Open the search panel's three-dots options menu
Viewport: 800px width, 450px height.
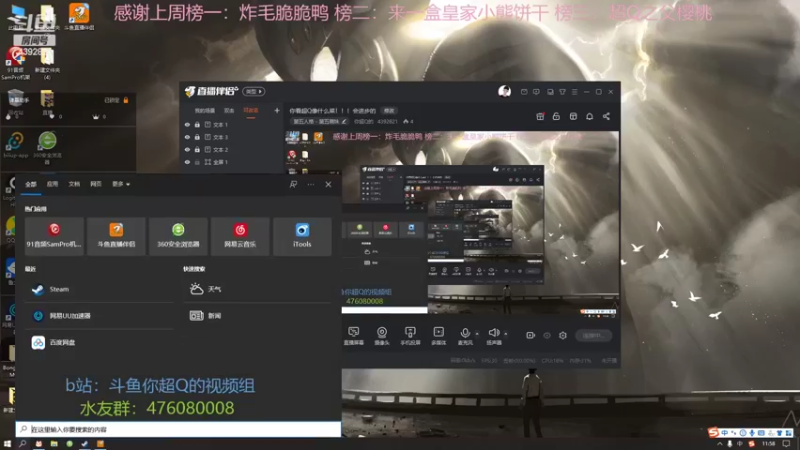311,184
